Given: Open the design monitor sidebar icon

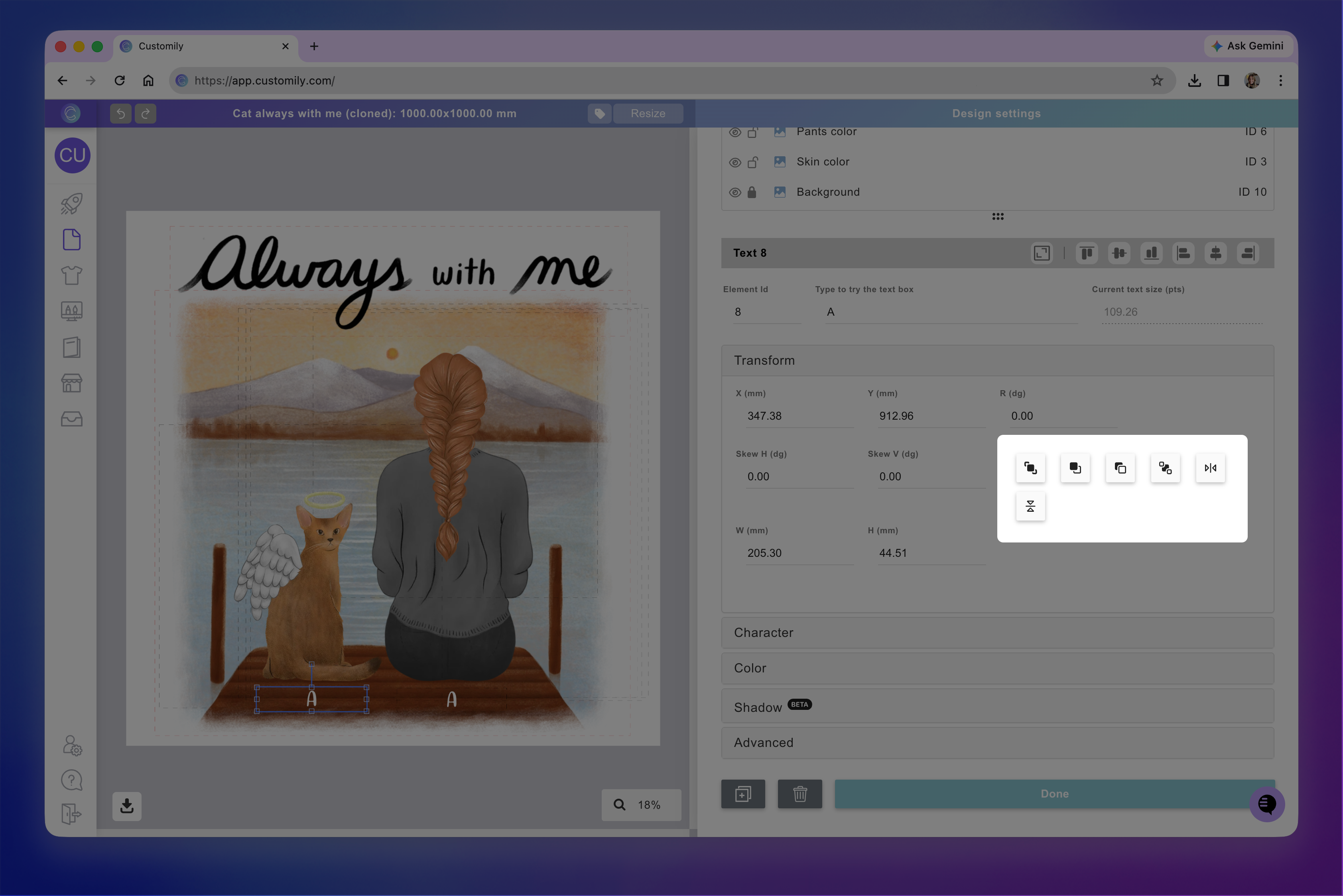Looking at the screenshot, I should coord(71,311).
